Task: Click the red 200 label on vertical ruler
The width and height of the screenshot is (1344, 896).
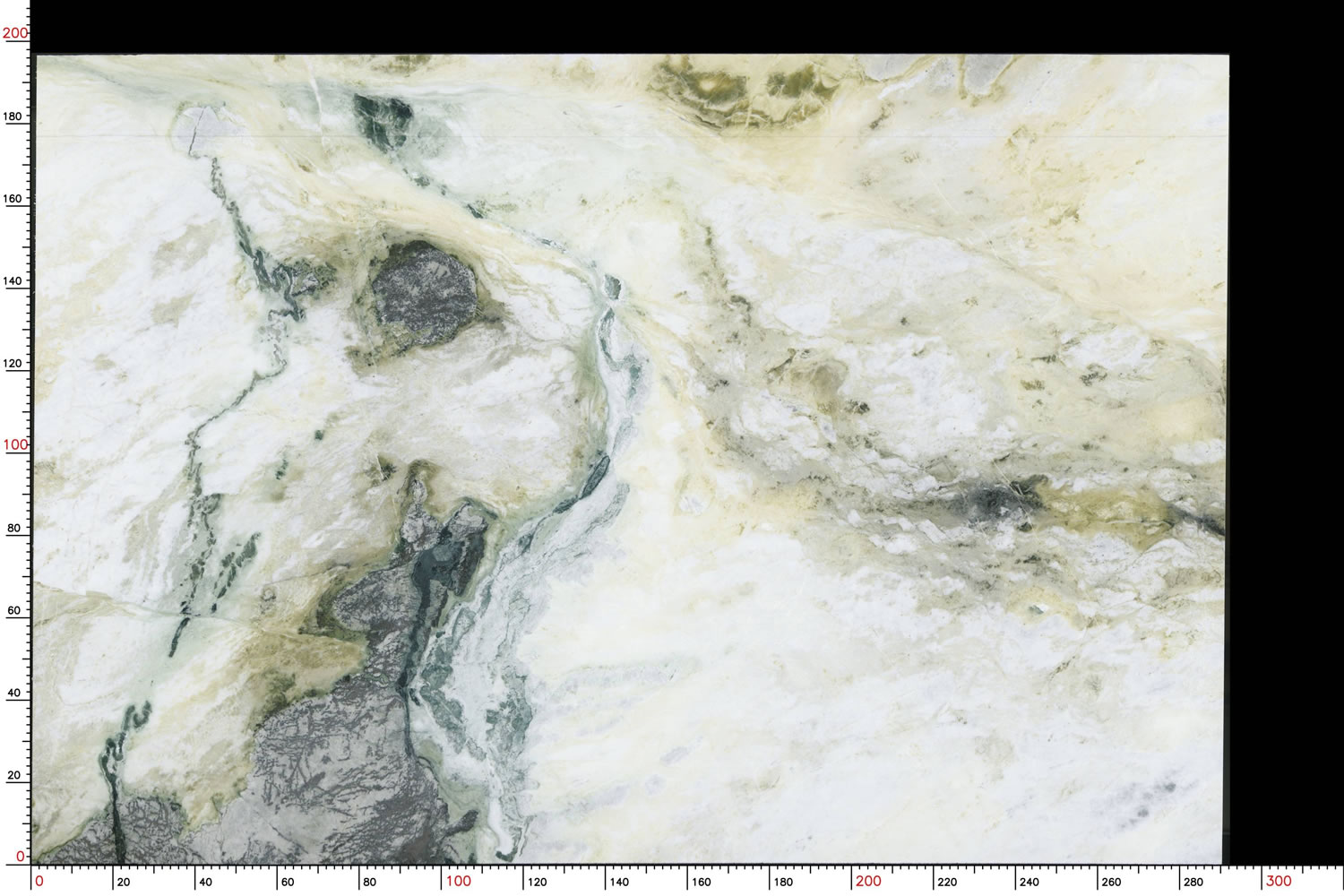Action: (x=15, y=33)
